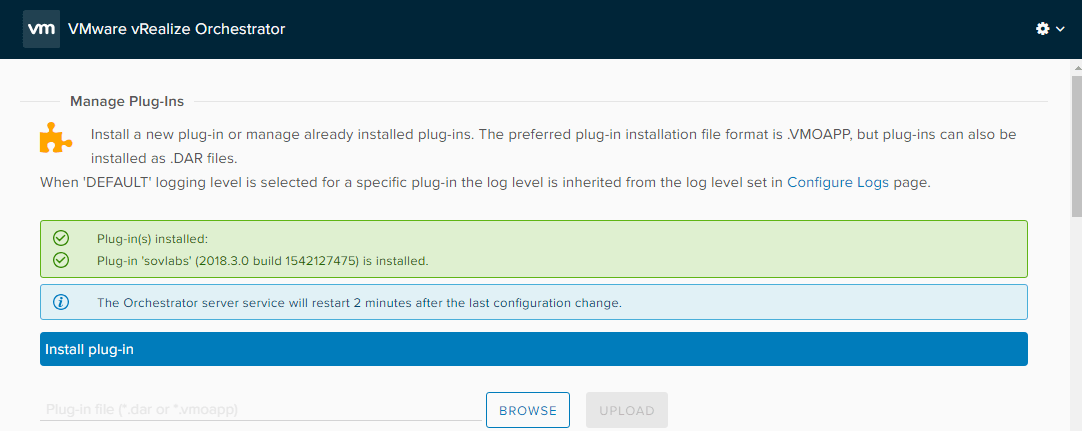Collapse the Install plug-in section header
This screenshot has height=431, width=1082.
click(x=533, y=350)
